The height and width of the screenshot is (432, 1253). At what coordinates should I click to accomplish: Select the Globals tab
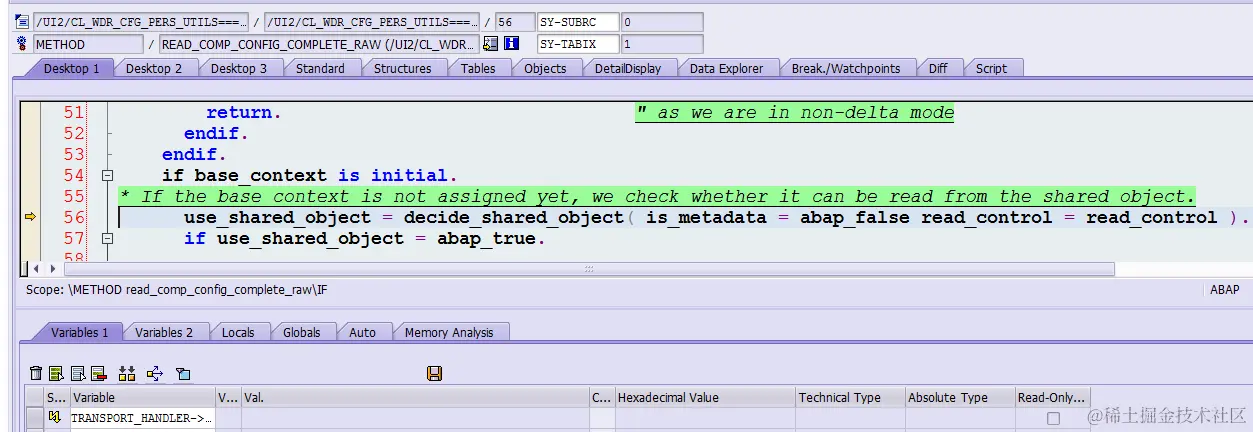(301, 332)
